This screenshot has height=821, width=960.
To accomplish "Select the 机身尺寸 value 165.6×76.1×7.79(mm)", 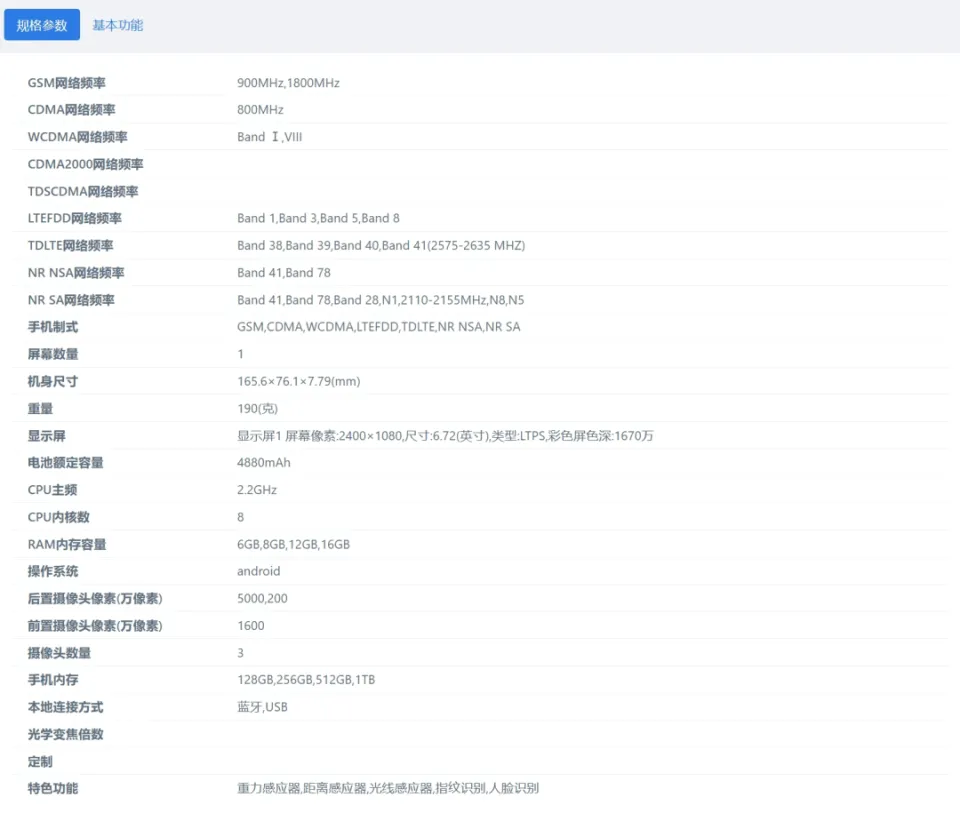I will tap(298, 381).
